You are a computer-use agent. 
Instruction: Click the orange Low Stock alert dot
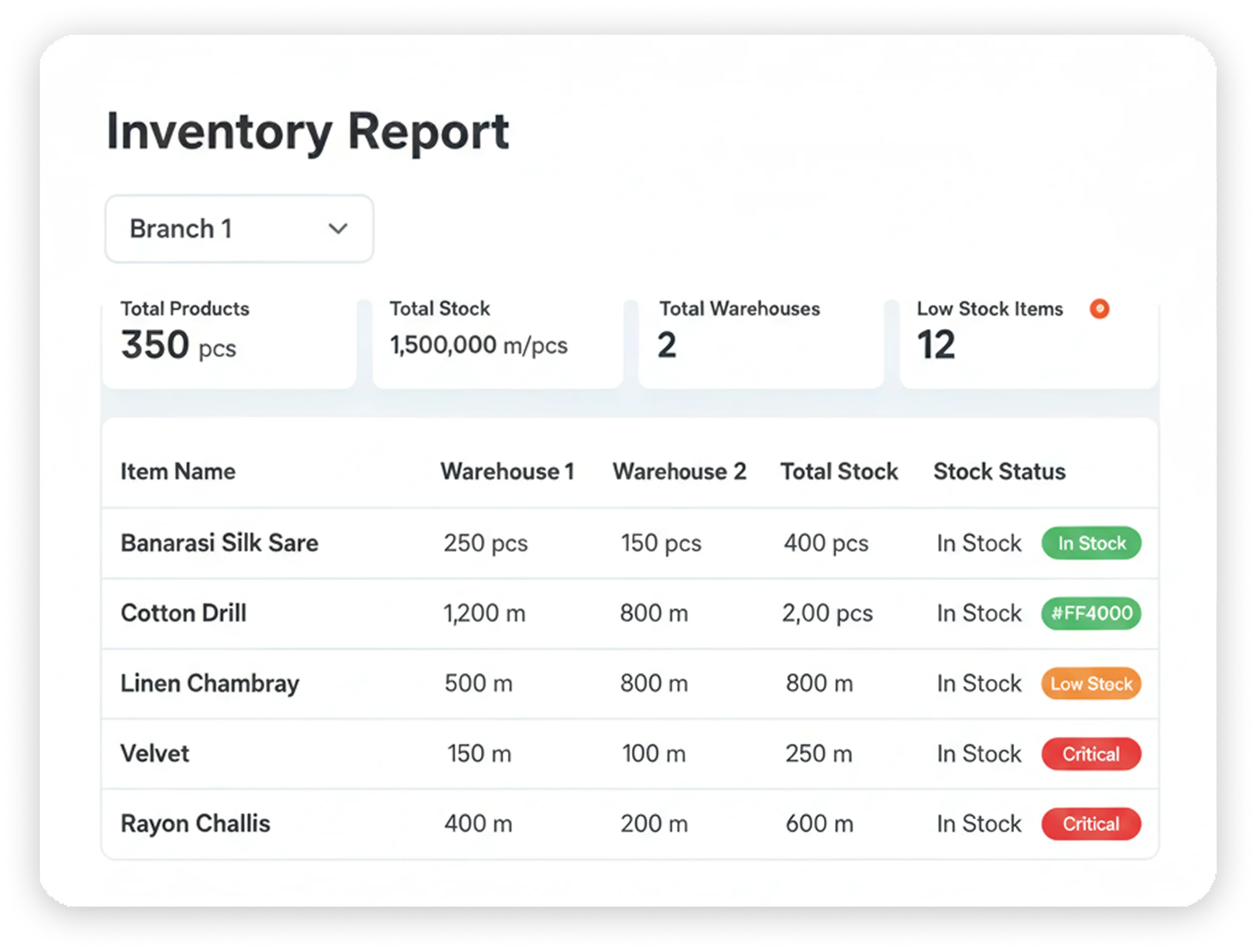[1099, 309]
